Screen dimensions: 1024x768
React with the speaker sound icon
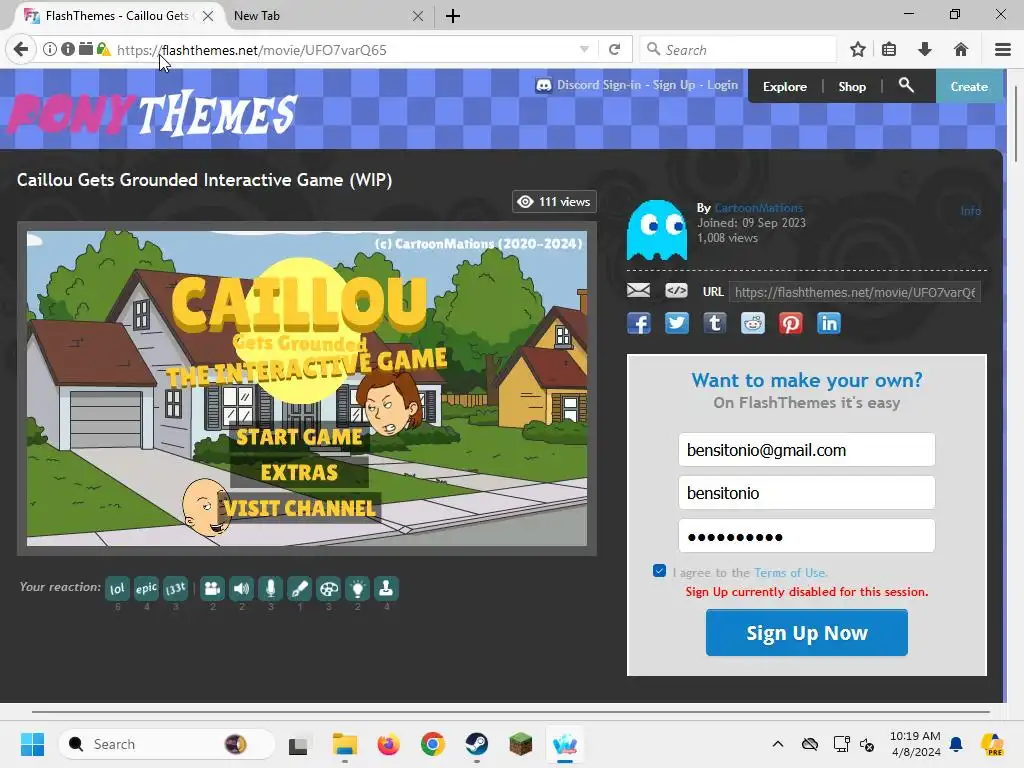pyautogui.click(x=242, y=588)
